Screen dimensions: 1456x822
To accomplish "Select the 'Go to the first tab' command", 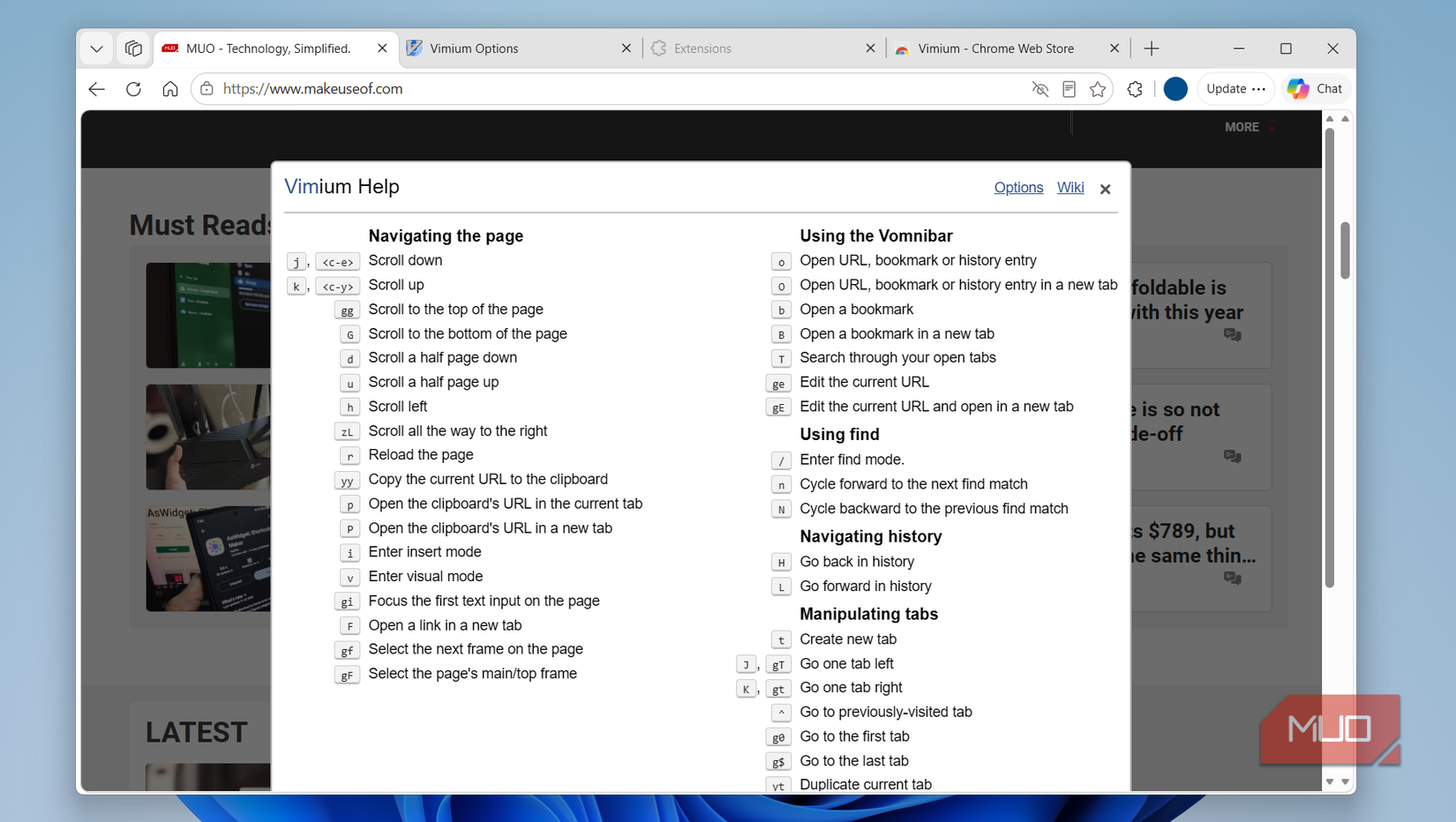I will point(854,736).
